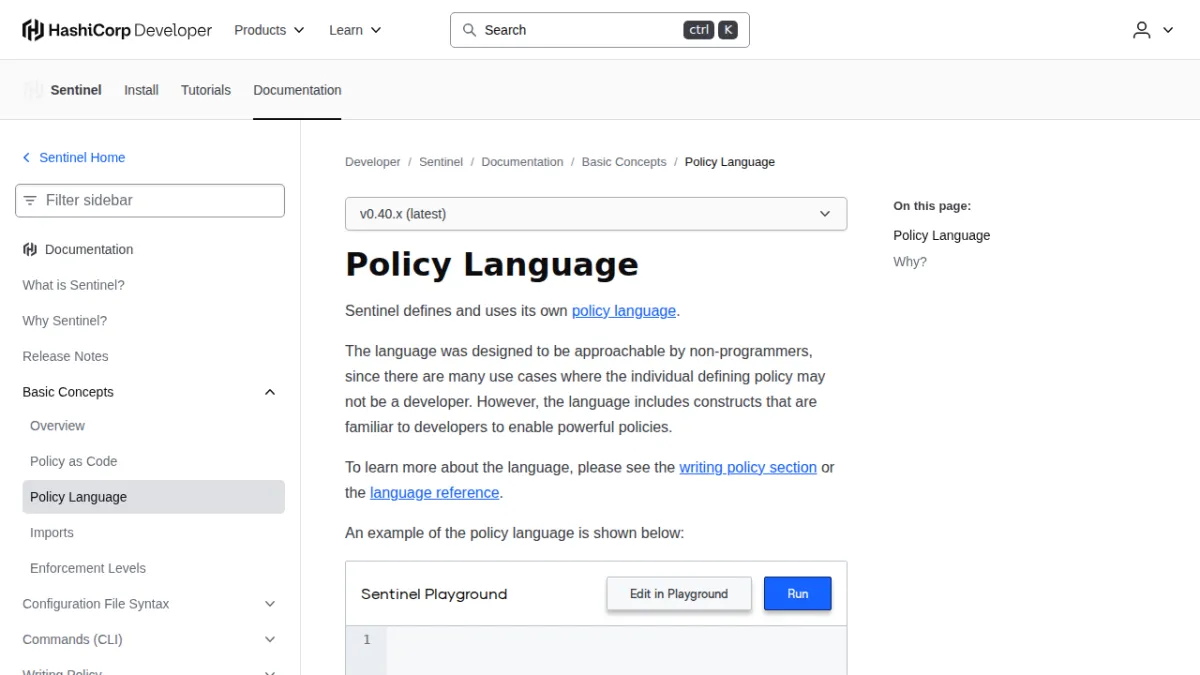
Task: Switch to the Tutorials tab
Action: click(x=206, y=90)
